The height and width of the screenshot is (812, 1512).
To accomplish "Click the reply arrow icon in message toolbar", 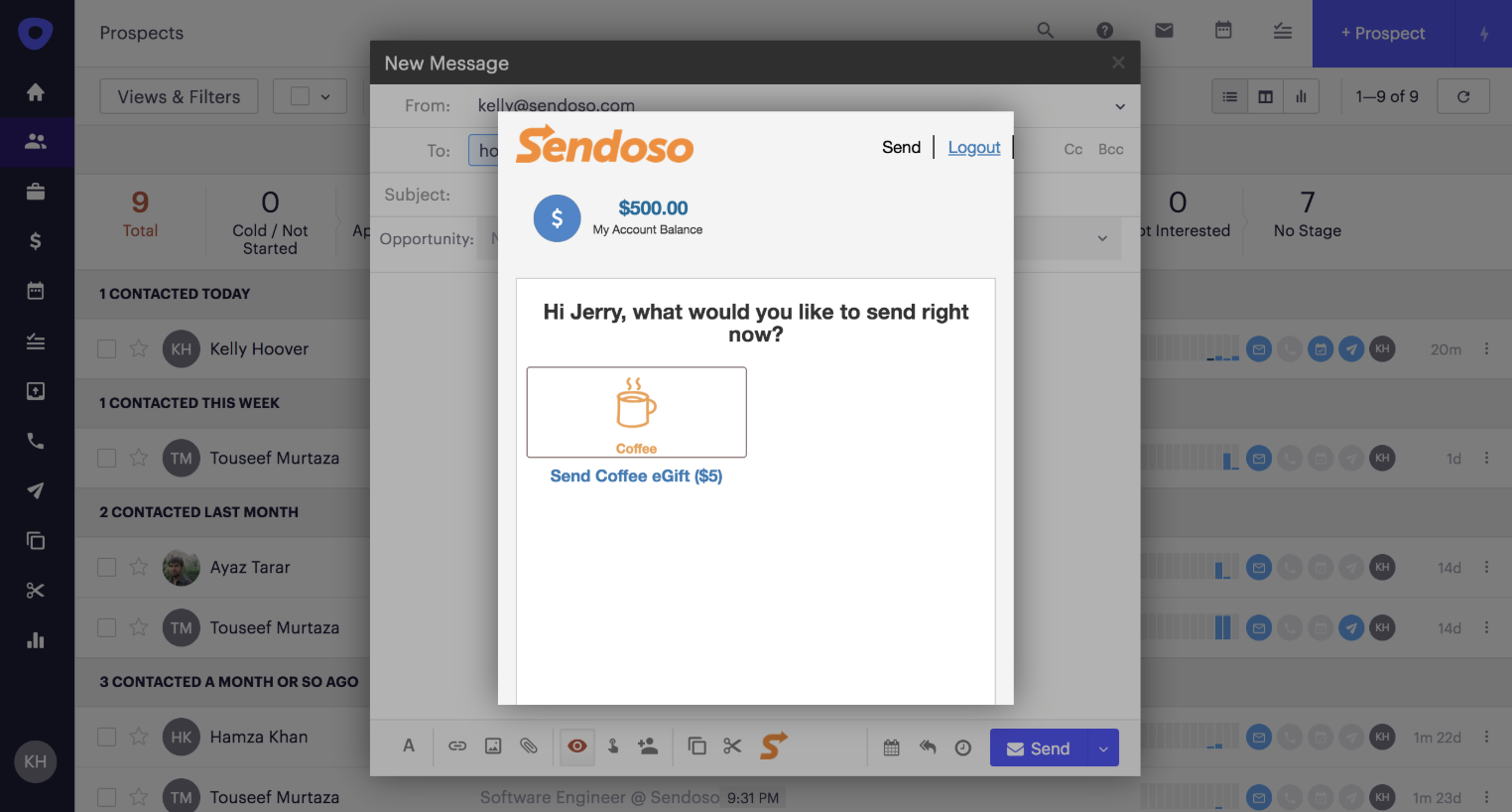I will coord(928,747).
